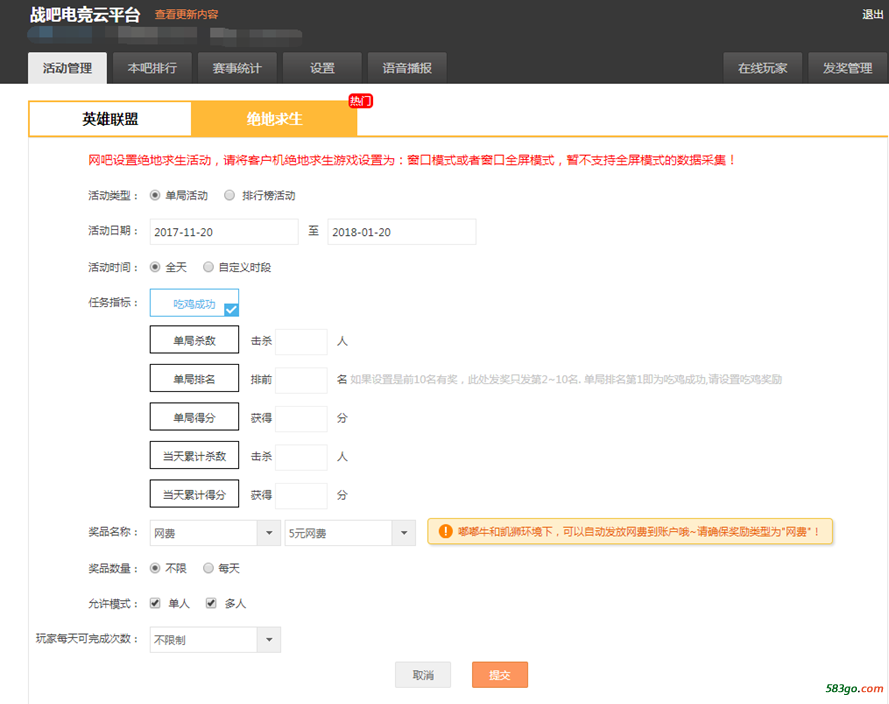Viewport: 889px width, 704px height.
Task: Open the 网费 prize type dropdown
Action: pyautogui.click(x=215, y=533)
